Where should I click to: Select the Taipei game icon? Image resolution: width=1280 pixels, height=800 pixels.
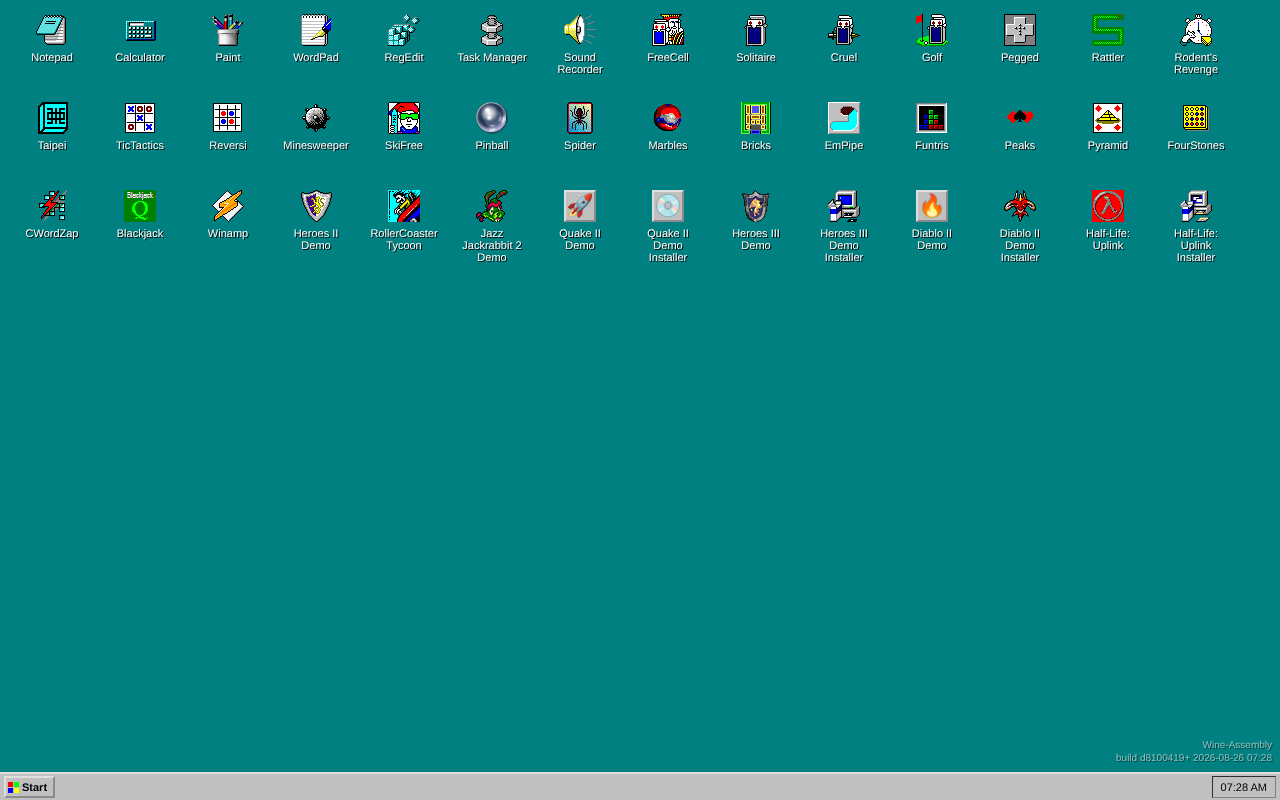(x=52, y=118)
